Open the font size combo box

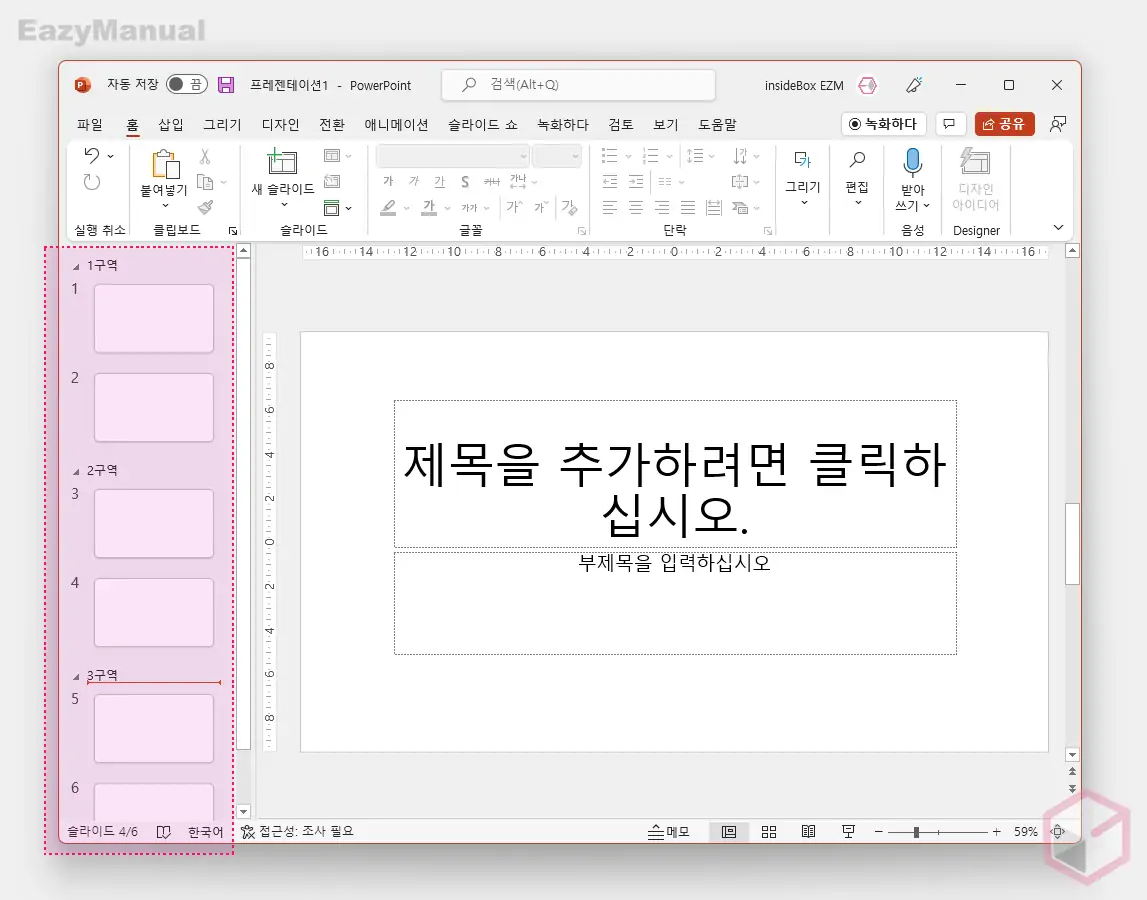click(557, 156)
